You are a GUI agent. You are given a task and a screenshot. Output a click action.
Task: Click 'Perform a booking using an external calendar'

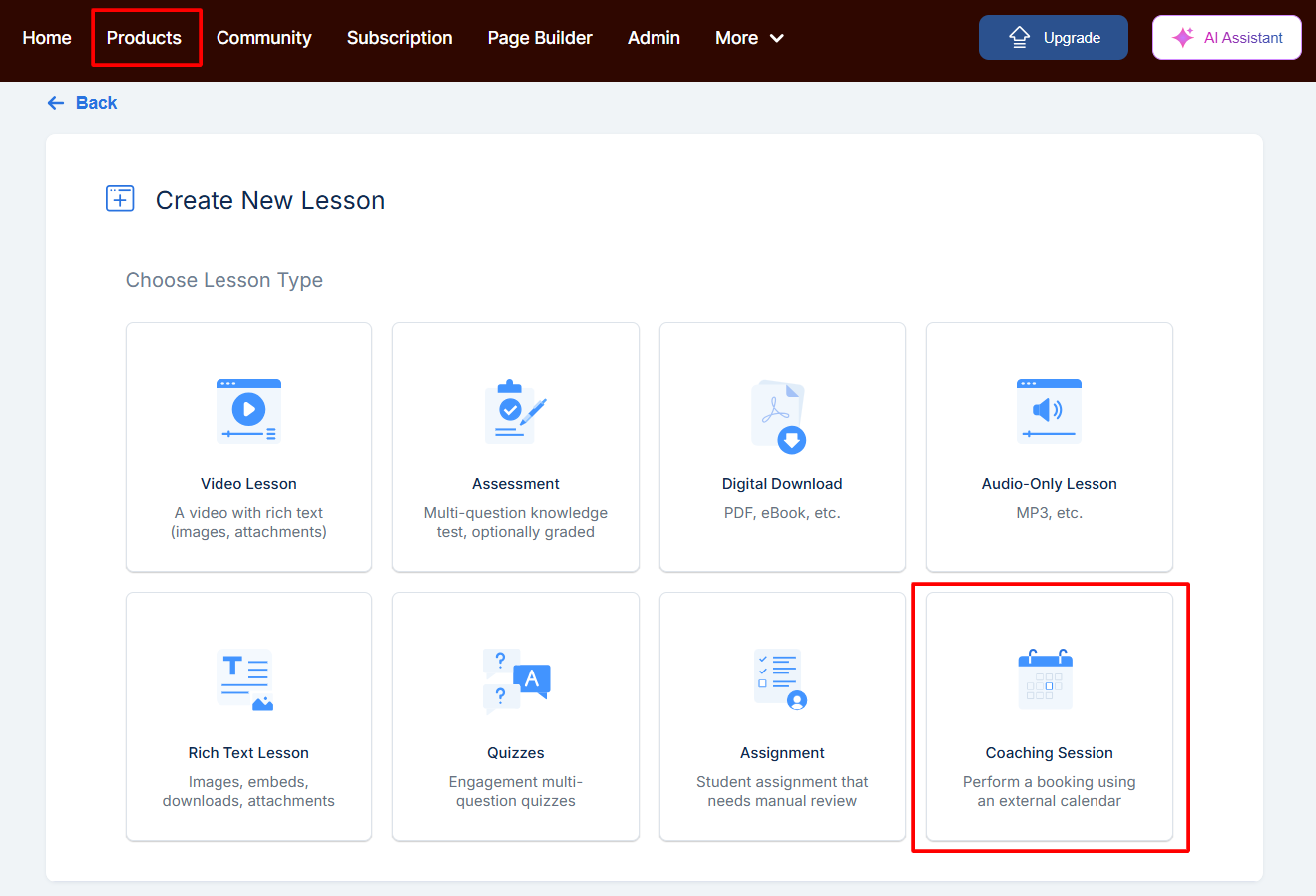click(x=1049, y=791)
